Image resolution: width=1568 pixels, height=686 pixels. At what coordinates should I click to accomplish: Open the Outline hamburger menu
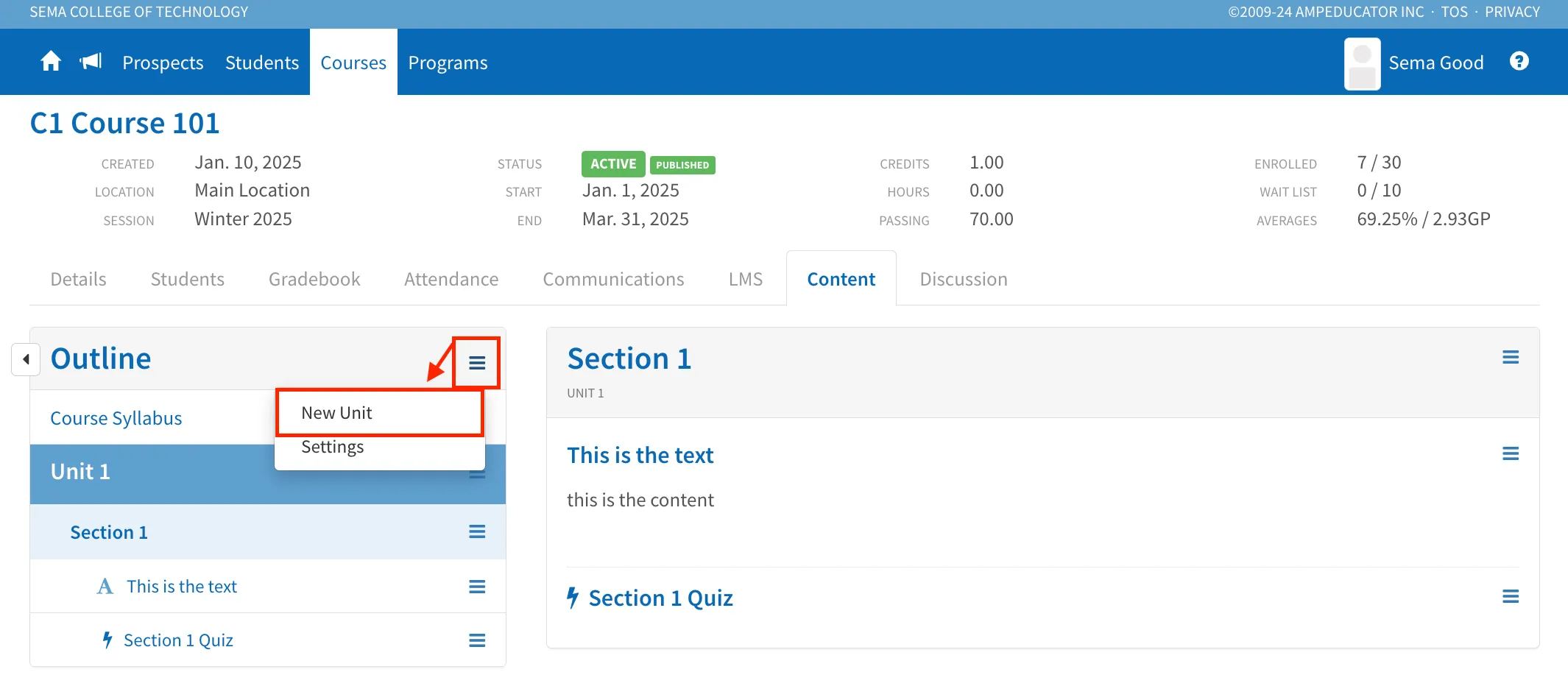[x=477, y=363]
